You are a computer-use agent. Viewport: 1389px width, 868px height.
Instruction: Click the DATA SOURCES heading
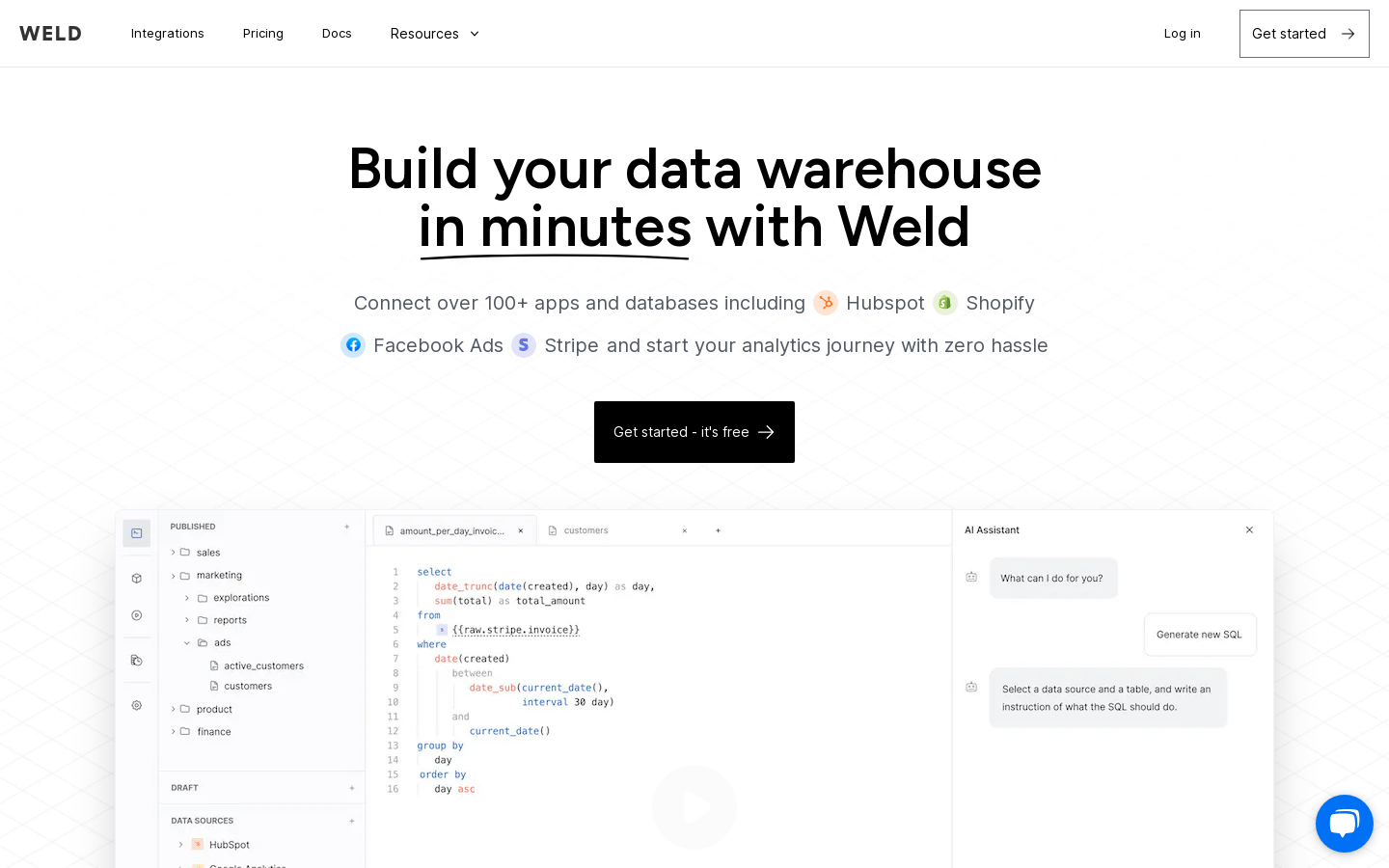click(x=203, y=821)
